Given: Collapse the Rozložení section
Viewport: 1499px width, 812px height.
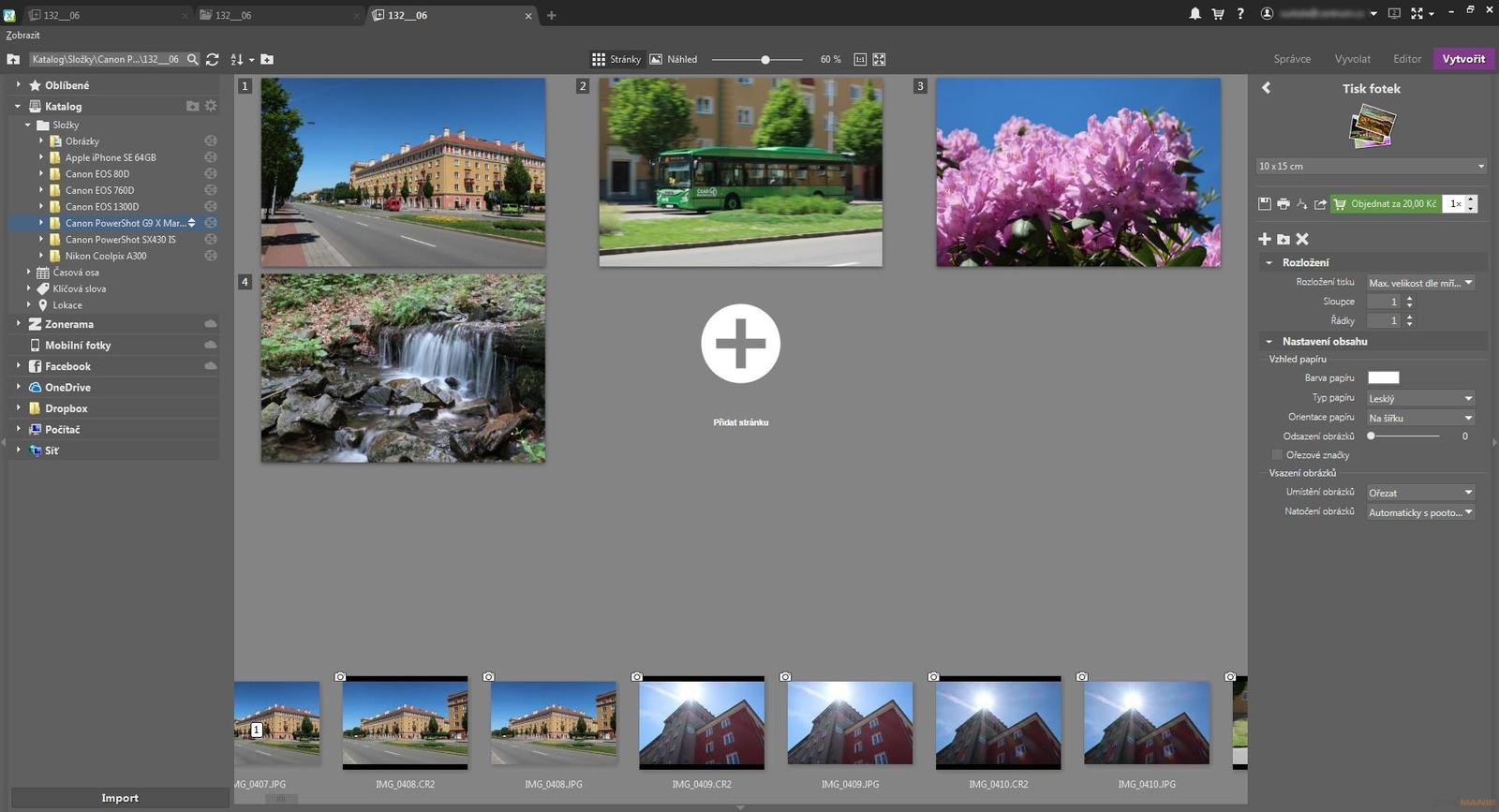Looking at the screenshot, I should pyautogui.click(x=1269, y=263).
